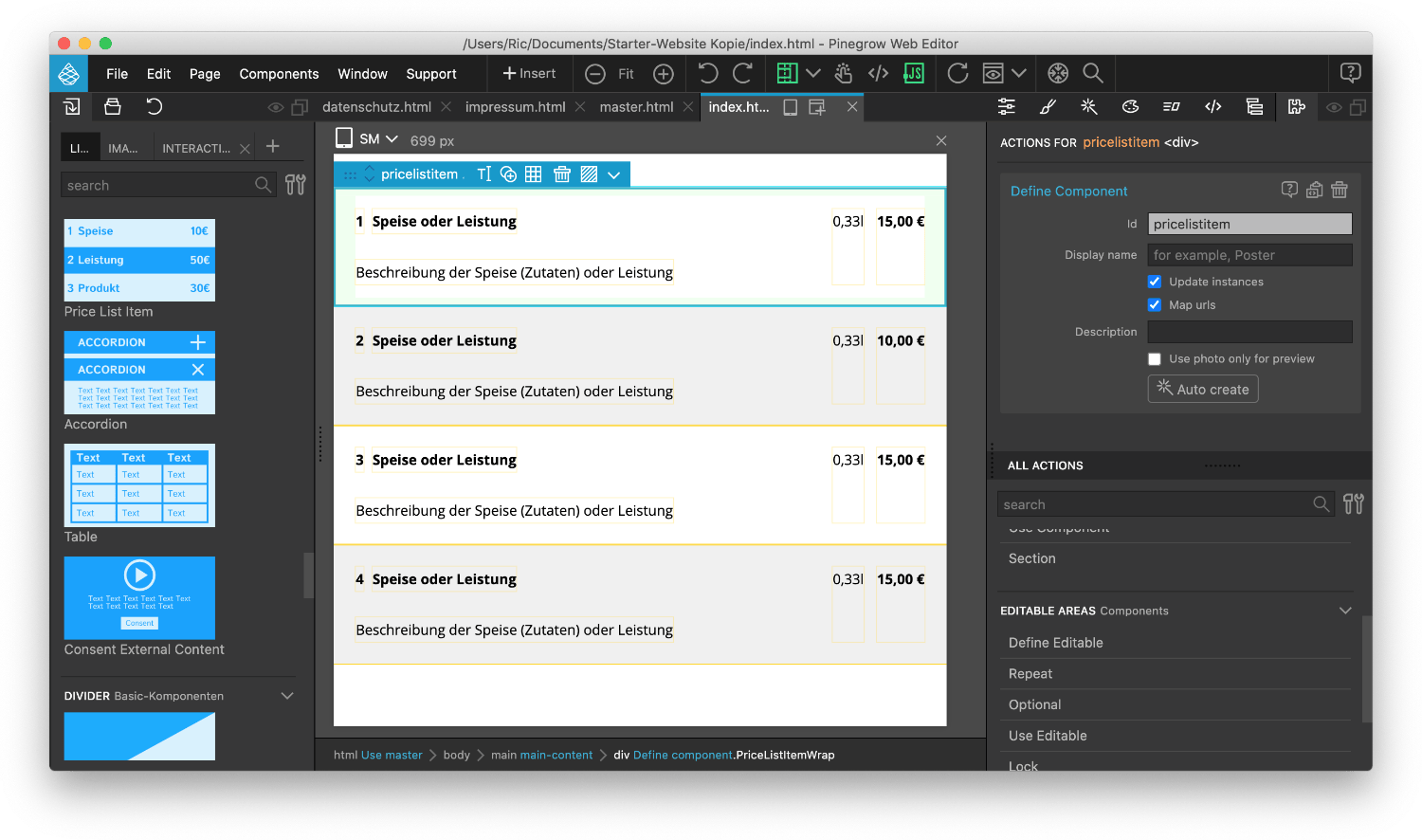Click the Display name input field

click(1249, 255)
